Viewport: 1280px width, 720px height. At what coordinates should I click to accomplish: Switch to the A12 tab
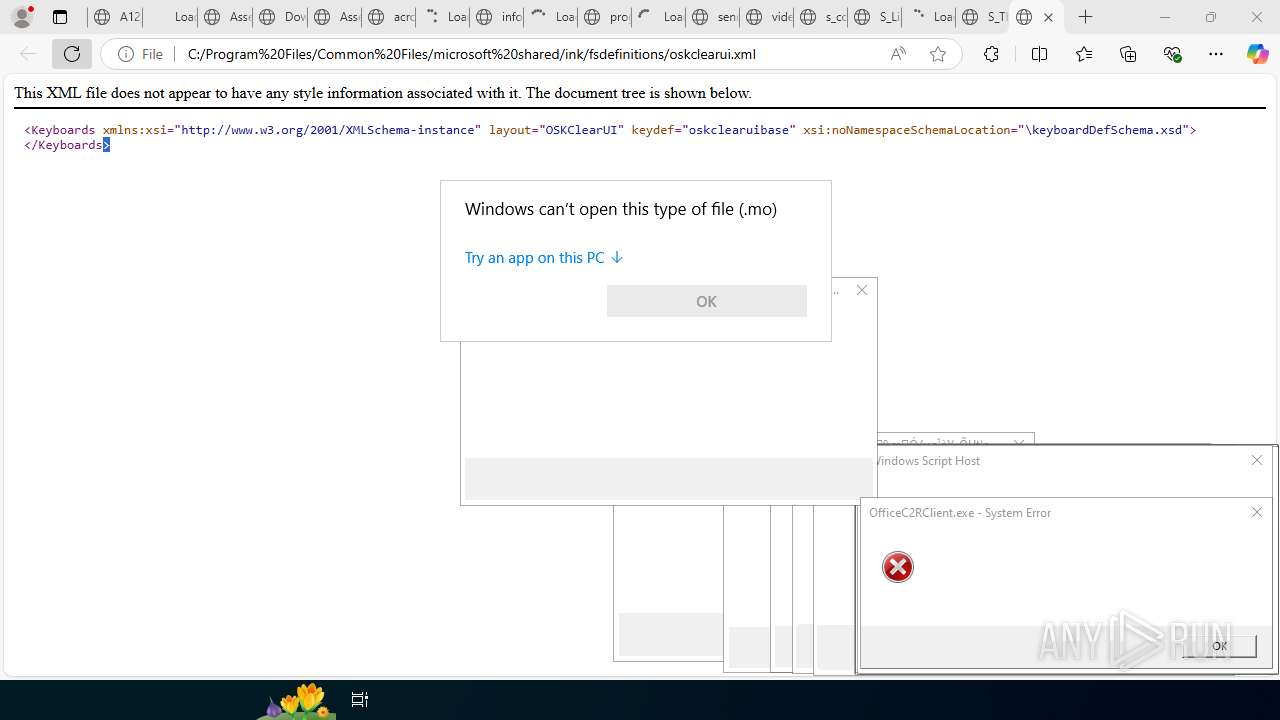pyautogui.click(x=116, y=17)
